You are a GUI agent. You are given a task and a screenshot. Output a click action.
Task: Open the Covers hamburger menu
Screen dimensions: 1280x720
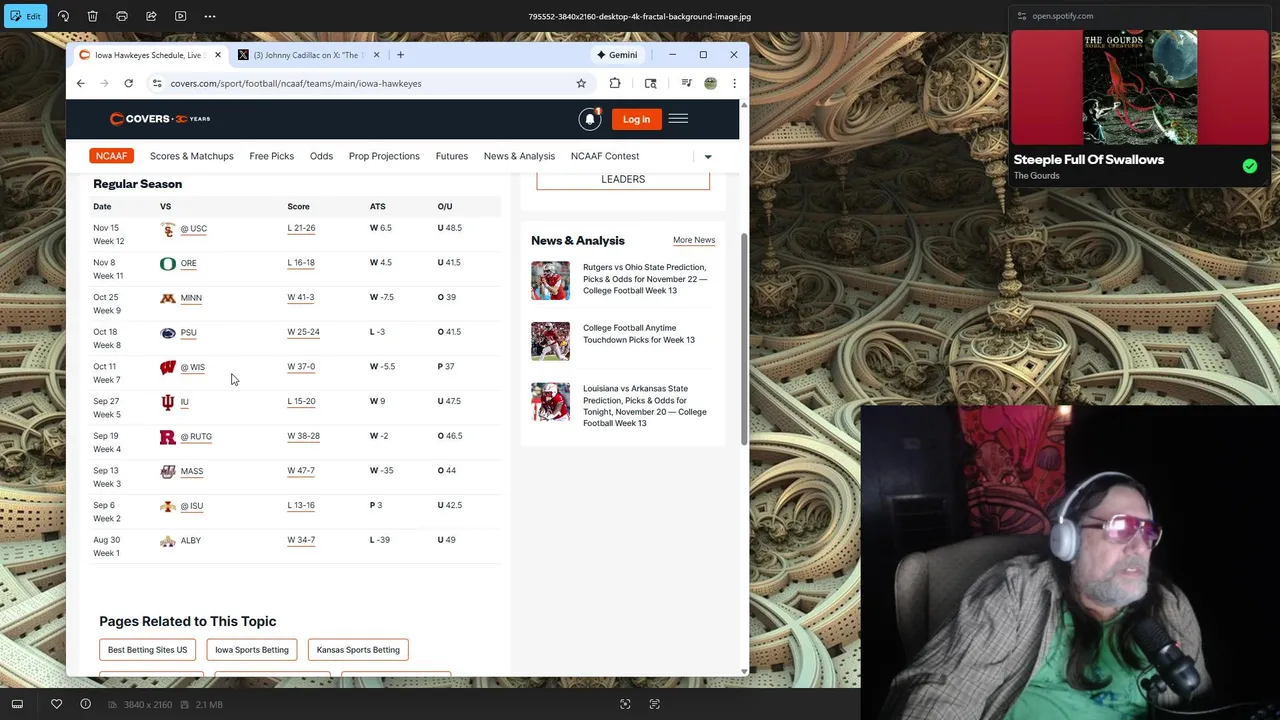tap(678, 119)
